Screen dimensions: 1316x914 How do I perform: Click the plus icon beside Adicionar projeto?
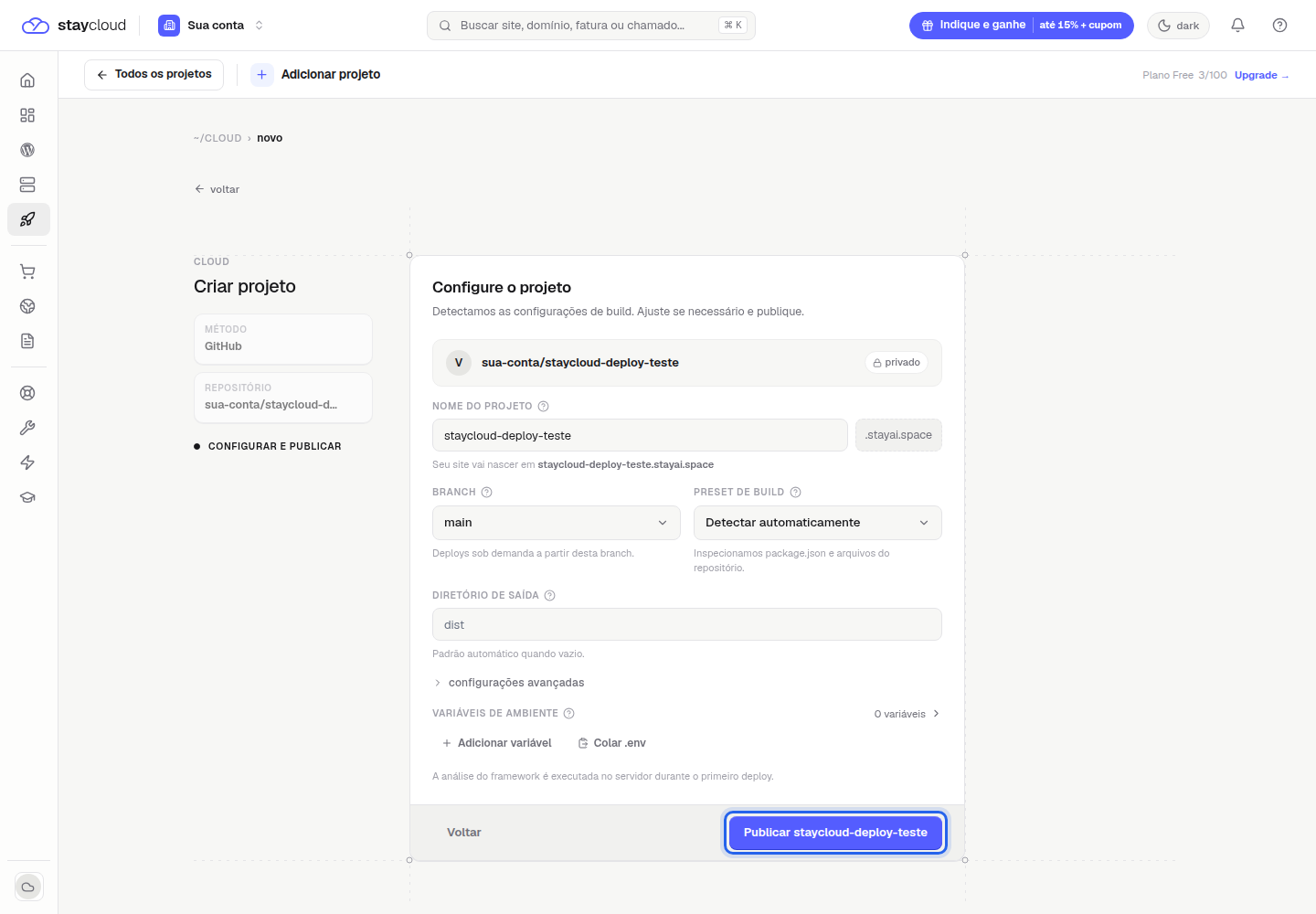coord(261,75)
